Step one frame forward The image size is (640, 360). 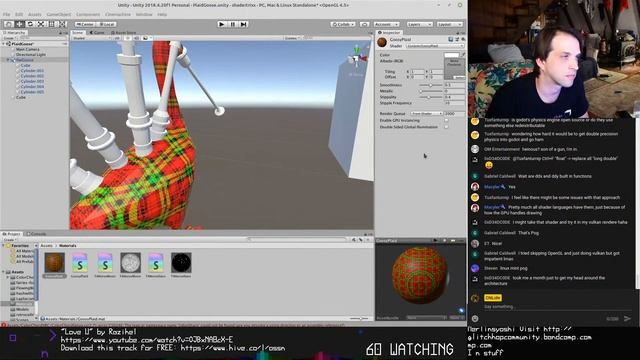coord(244,24)
